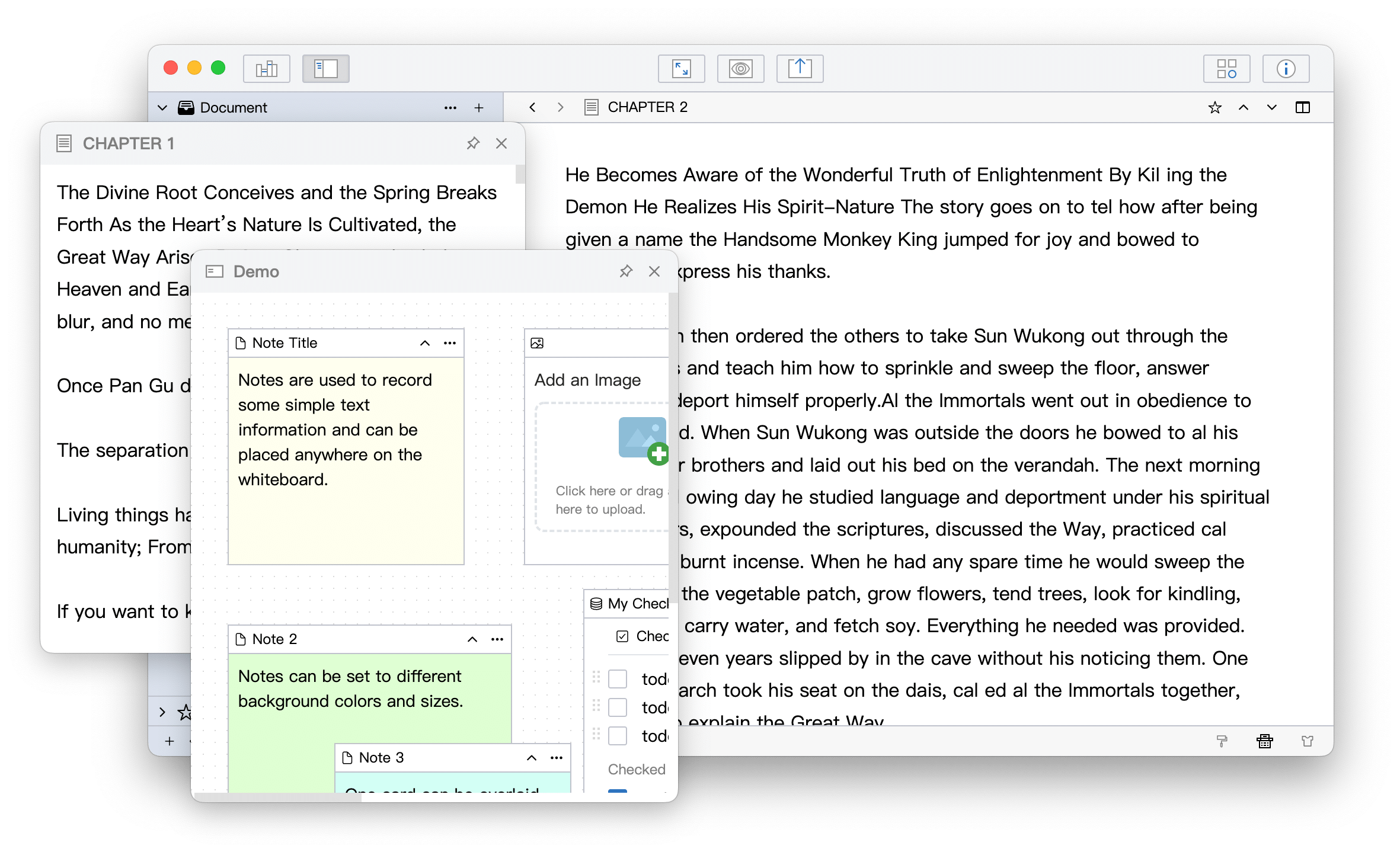Click the green Note 2 card body text
The height and width of the screenshot is (852, 1400).
(x=350, y=688)
